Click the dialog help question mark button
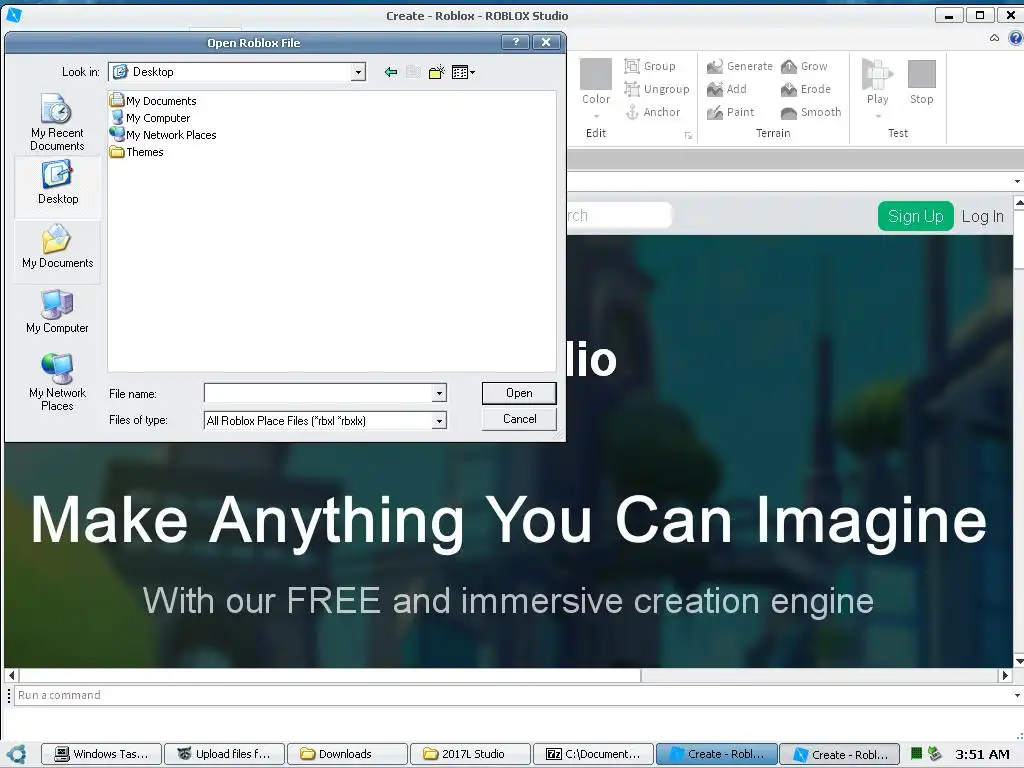Image resolution: width=1024 pixels, height=768 pixels. click(515, 42)
